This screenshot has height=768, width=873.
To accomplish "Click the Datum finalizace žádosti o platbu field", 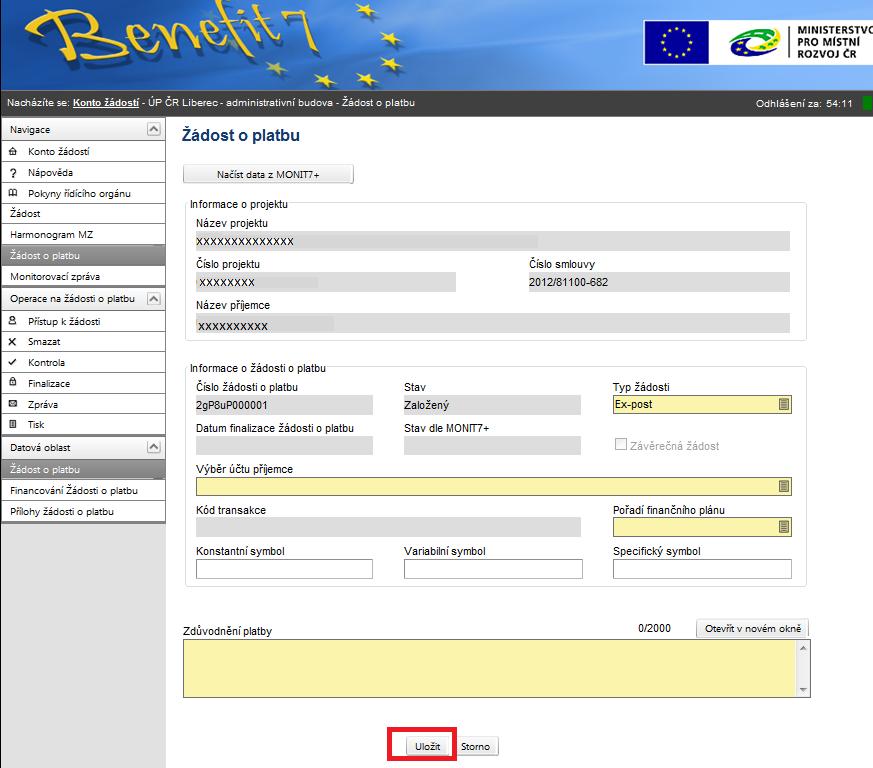I will 284,446.
